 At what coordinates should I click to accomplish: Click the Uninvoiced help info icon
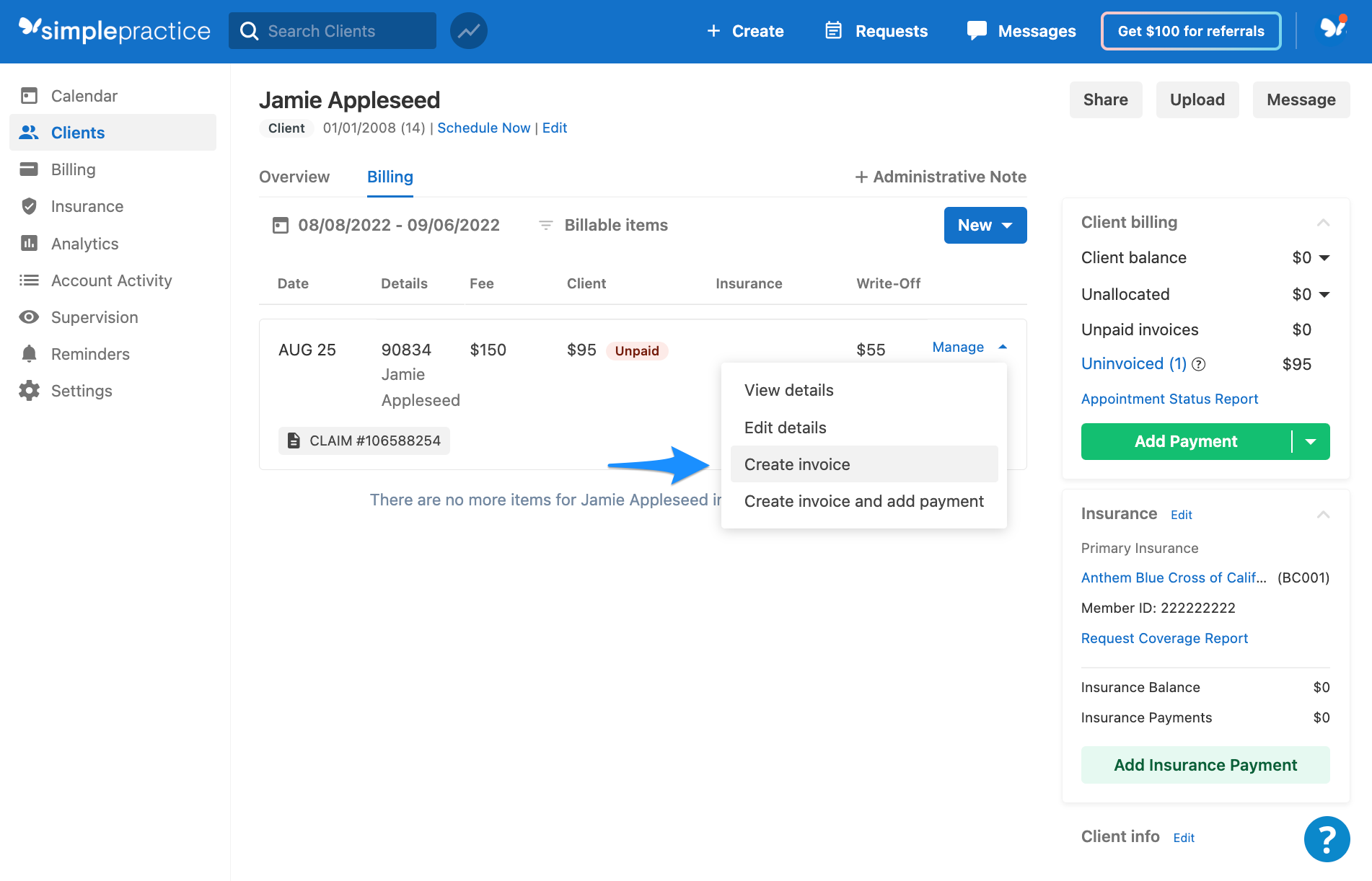point(1198,364)
